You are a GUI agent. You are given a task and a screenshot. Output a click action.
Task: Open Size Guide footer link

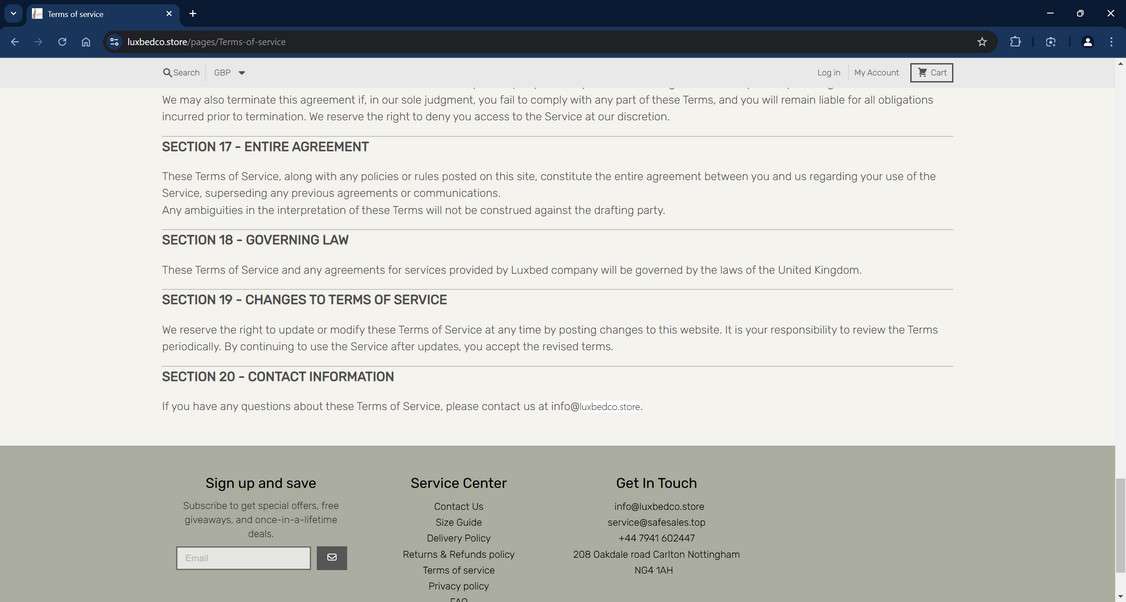point(458,522)
